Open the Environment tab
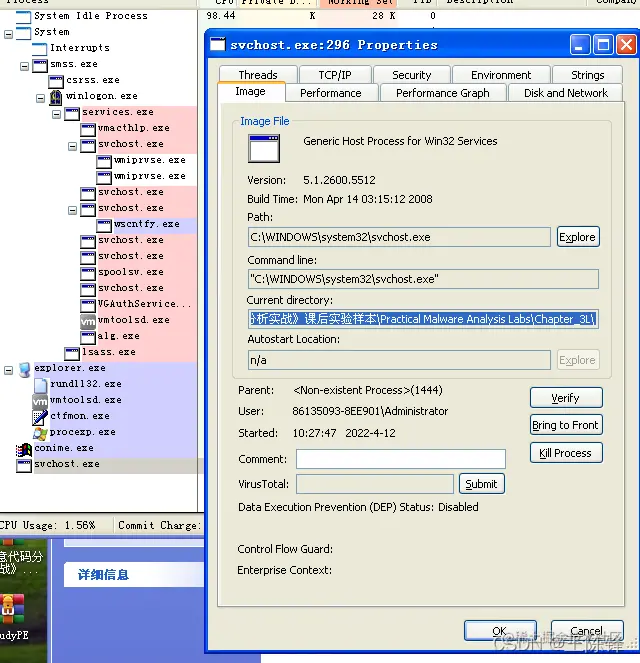This screenshot has height=663, width=640. pyautogui.click(x=501, y=75)
